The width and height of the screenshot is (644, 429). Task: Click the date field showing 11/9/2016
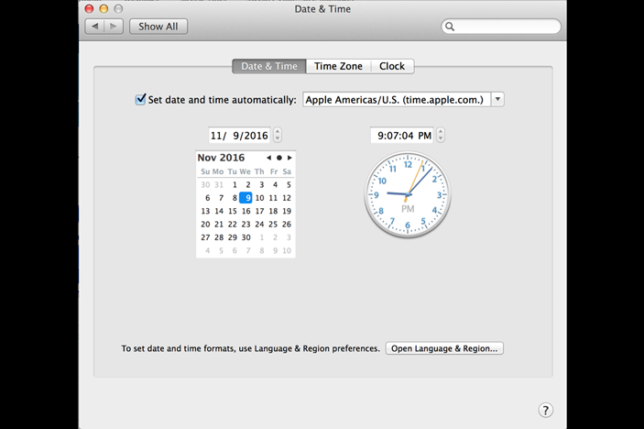click(x=239, y=135)
